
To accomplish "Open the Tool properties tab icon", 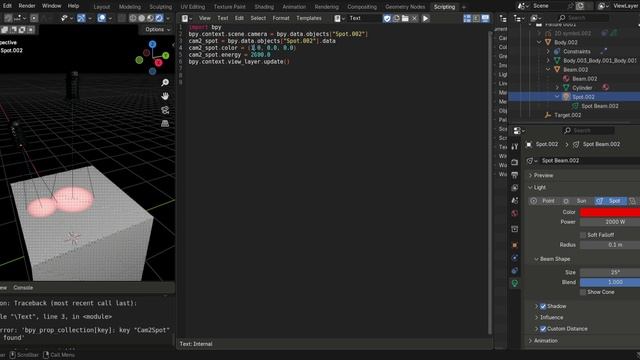I will [515, 147].
